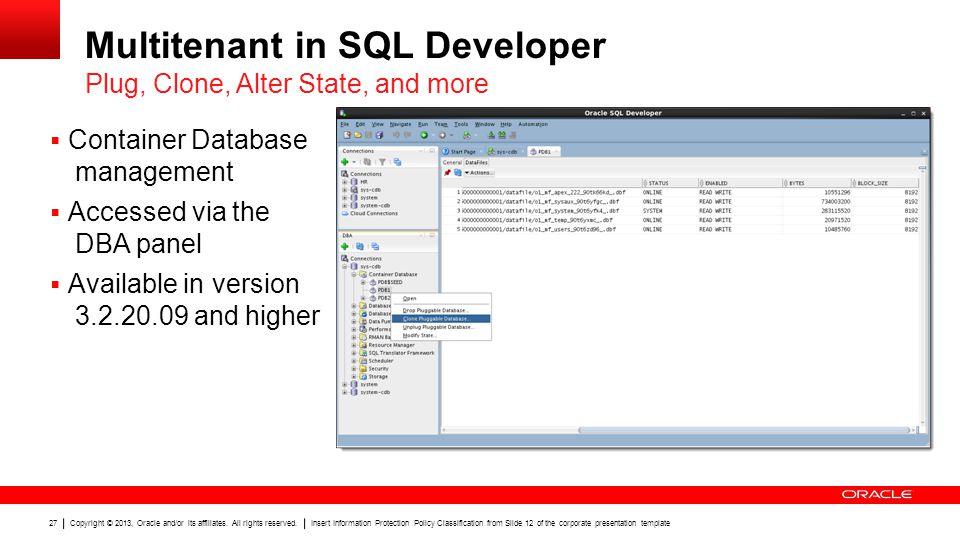Select the HR connection in Connections panel
The width and height of the screenshot is (960, 540).
point(364,182)
